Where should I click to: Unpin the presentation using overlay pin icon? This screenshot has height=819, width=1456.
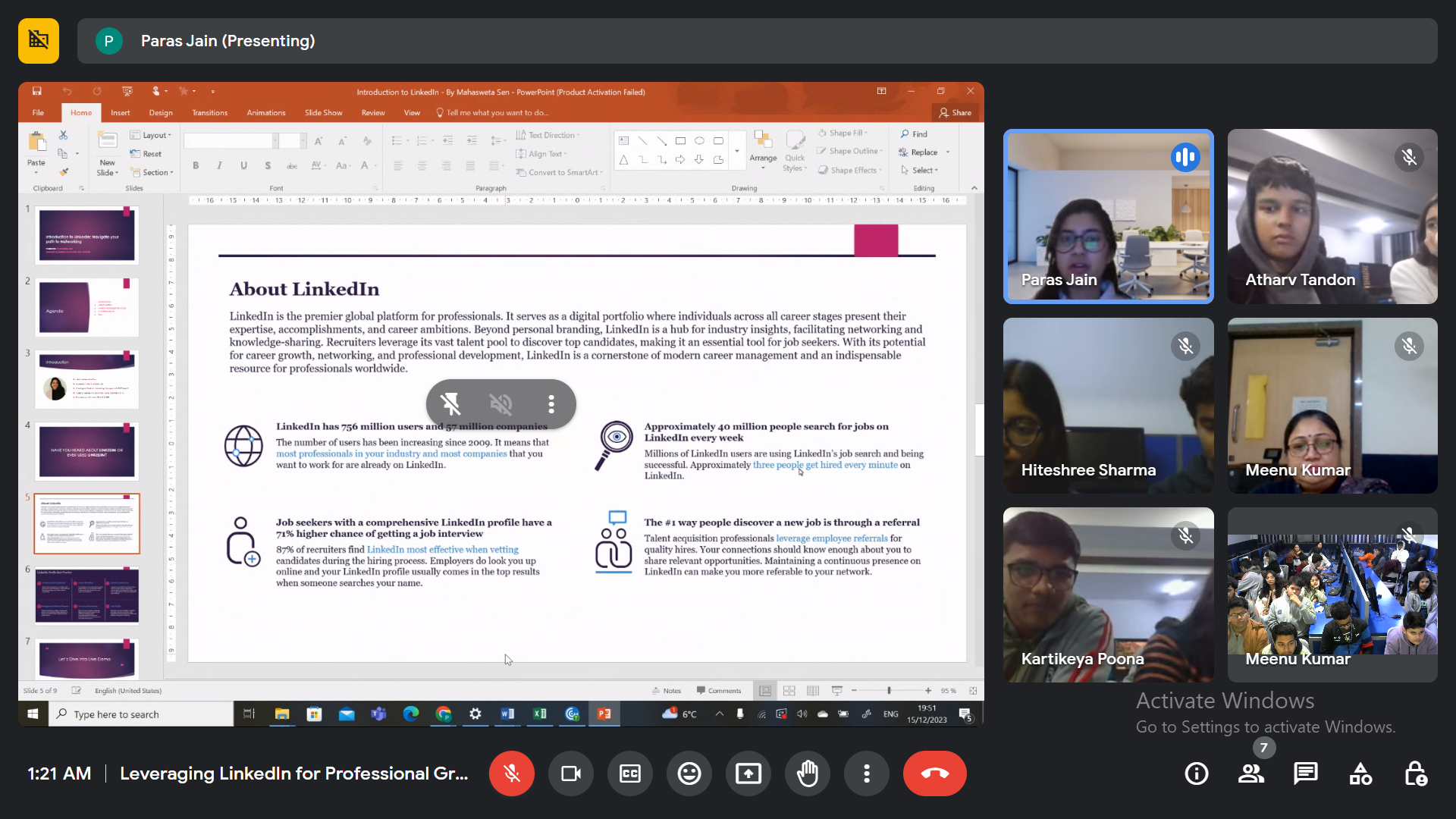pos(451,404)
